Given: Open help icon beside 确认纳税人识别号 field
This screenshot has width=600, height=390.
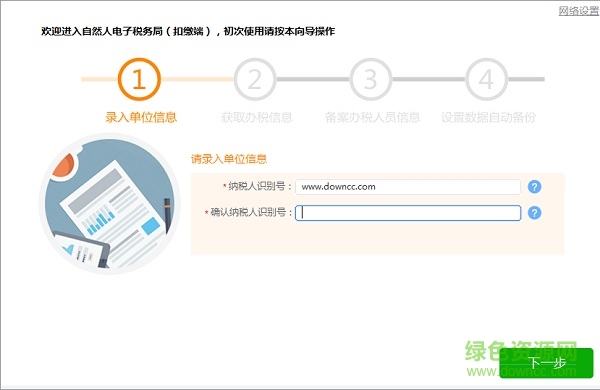Looking at the screenshot, I should click(534, 213).
